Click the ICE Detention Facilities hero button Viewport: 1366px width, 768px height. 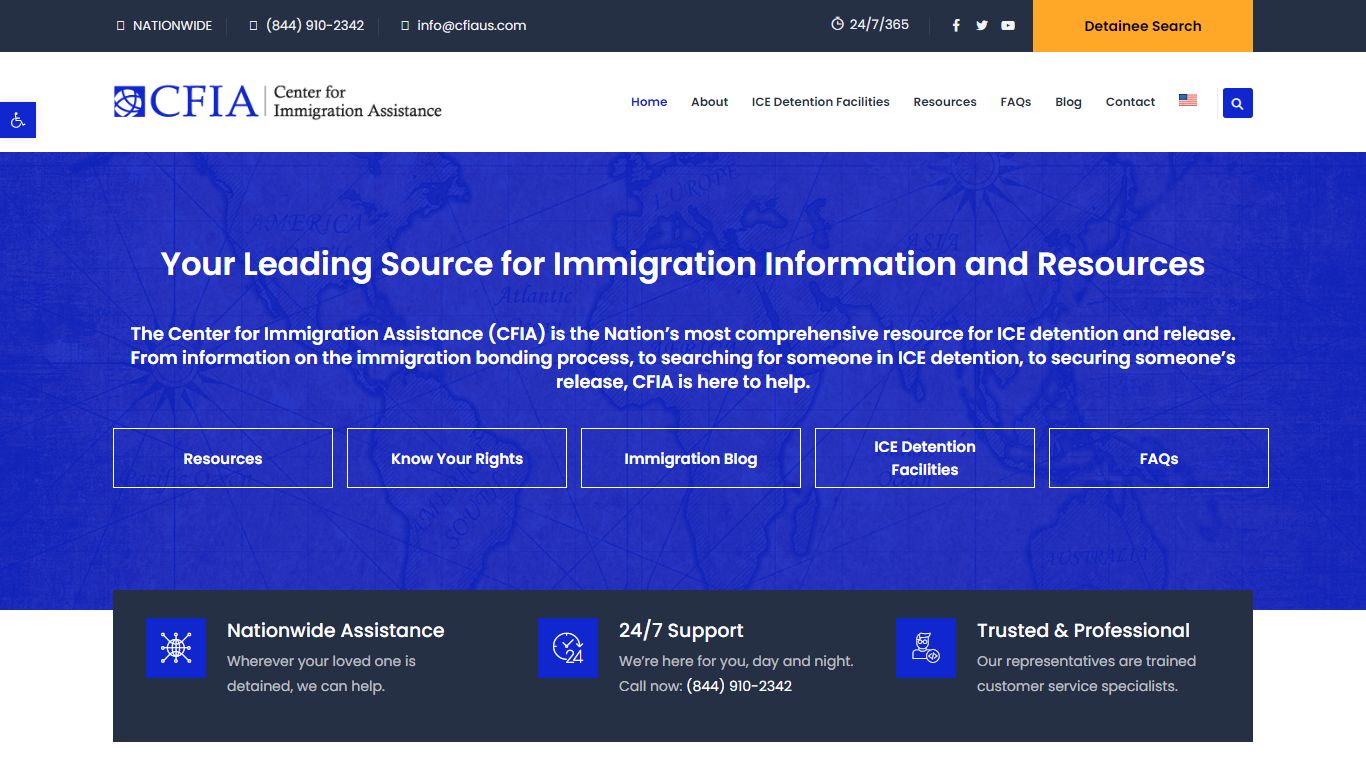925,458
